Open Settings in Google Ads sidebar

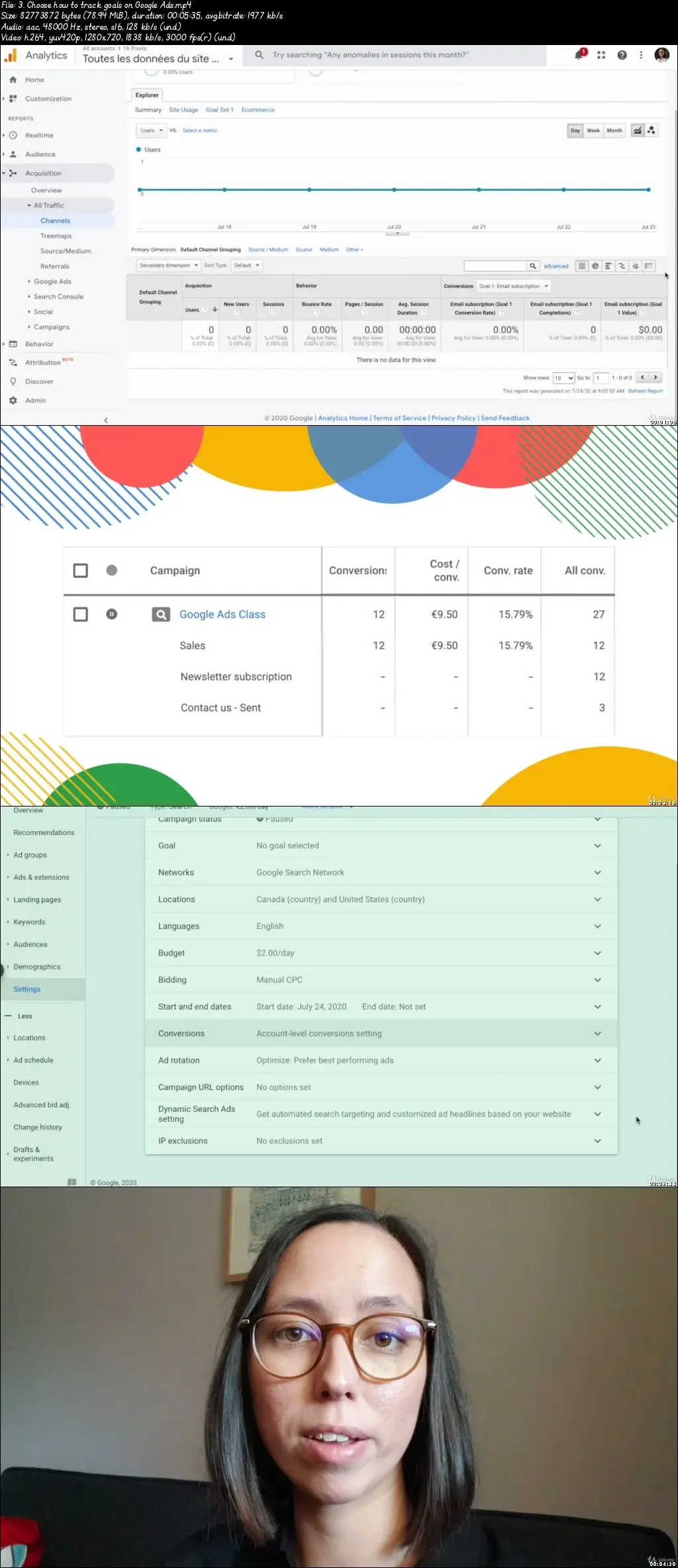click(x=27, y=989)
